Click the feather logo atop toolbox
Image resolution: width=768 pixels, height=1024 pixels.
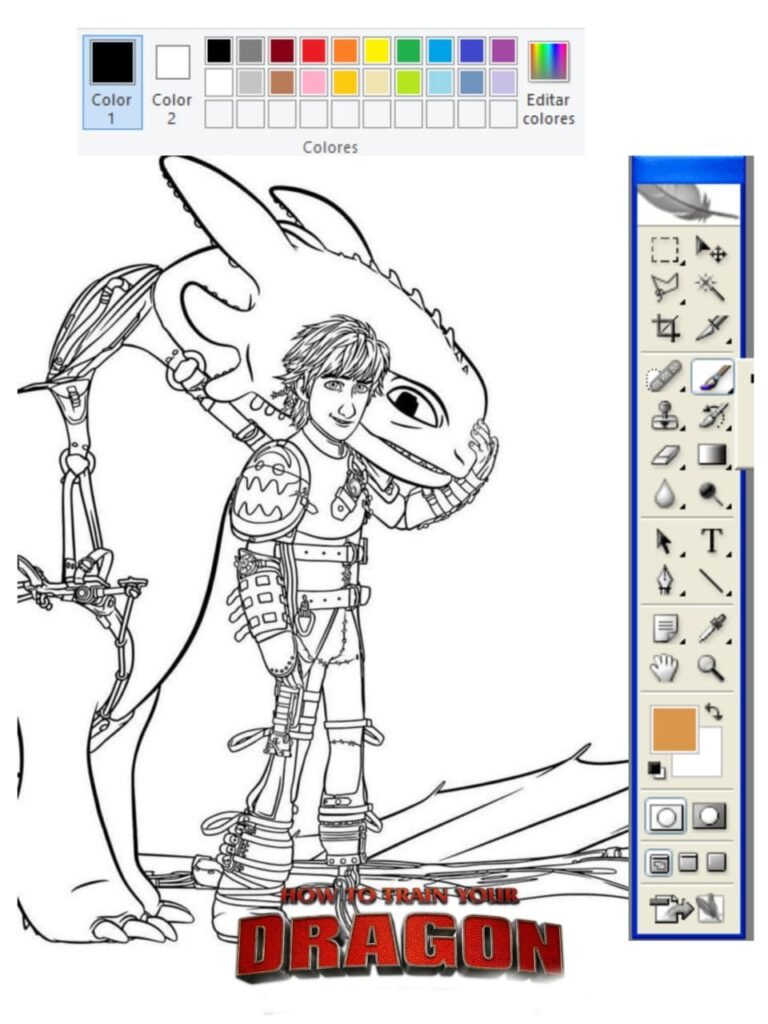coord(688,204)
